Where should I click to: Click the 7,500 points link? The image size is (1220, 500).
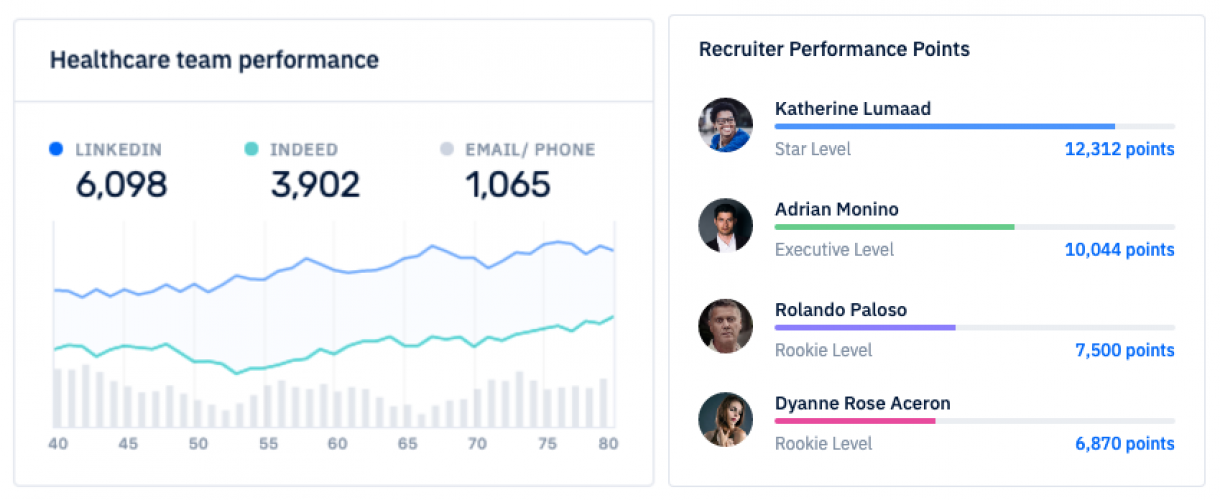coord(1124,350)
